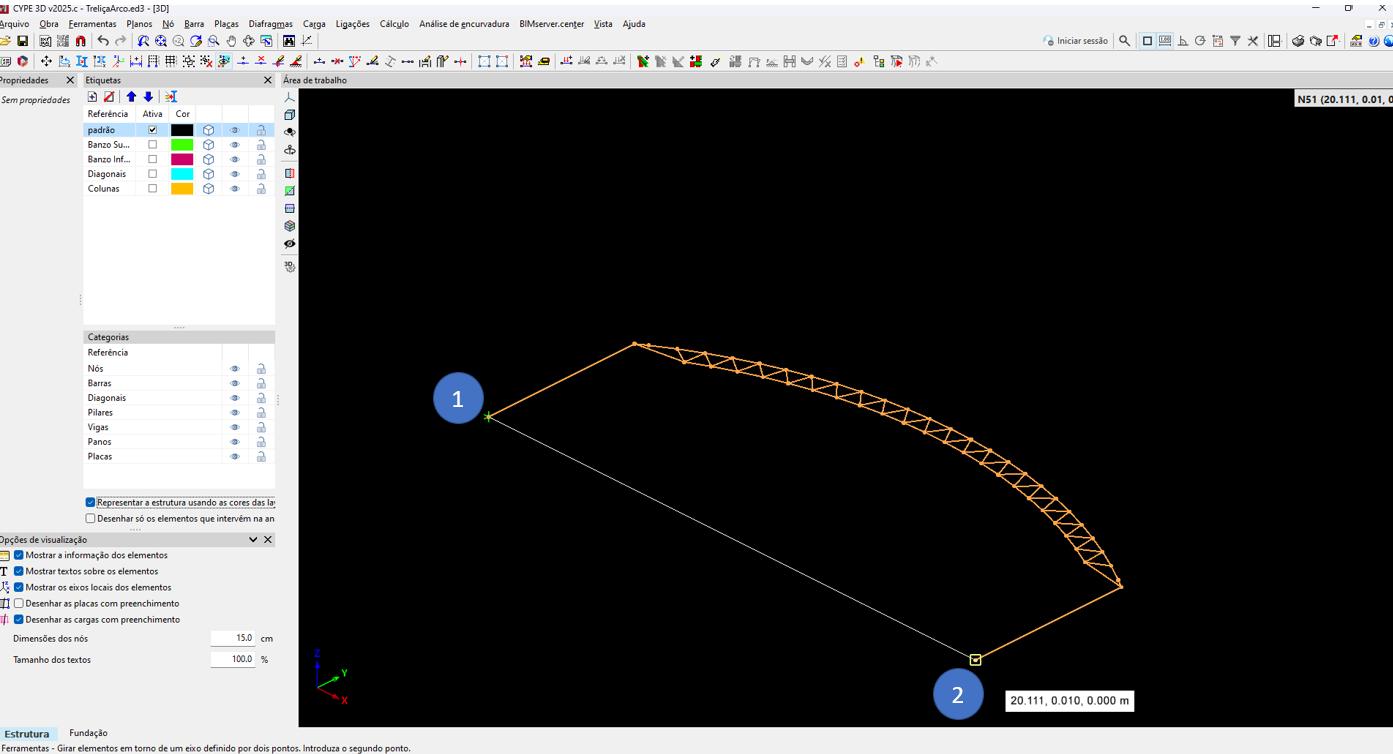Open the Cálculo menu
Image resolution: width=1393 pixels, height=754 pixels.
(394, 24)
